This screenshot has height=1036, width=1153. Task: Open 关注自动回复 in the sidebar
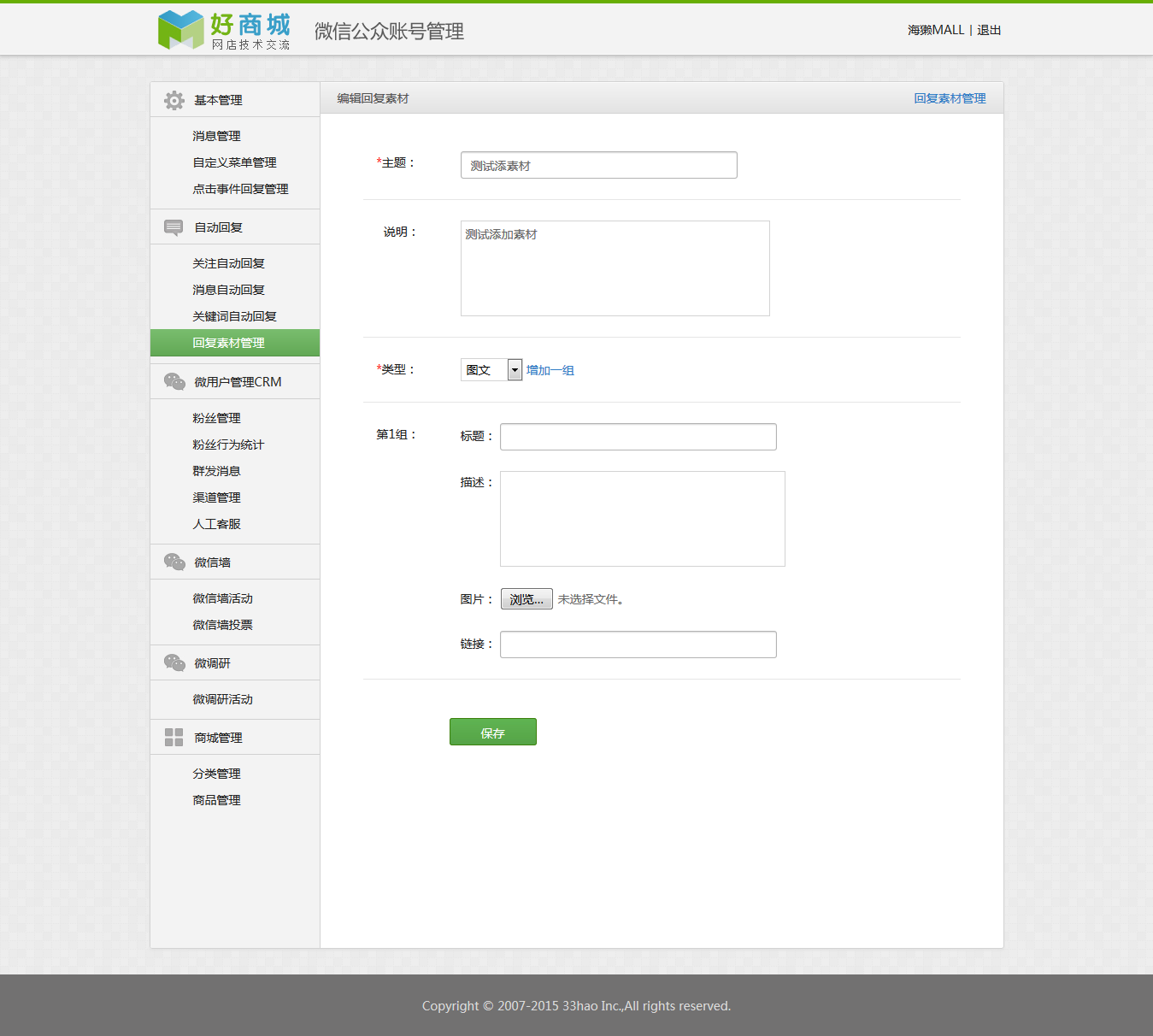coord(228,263)
